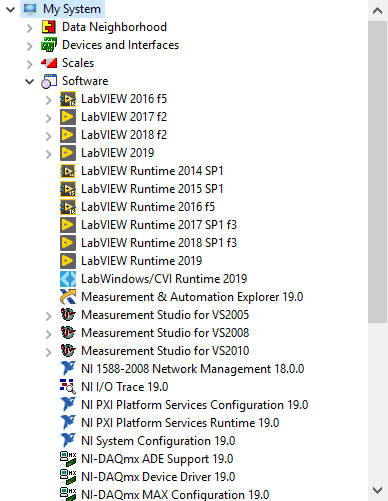Expand the LabVIEW 2018 f2 node
388x501 pixels.
click(49, 136)
